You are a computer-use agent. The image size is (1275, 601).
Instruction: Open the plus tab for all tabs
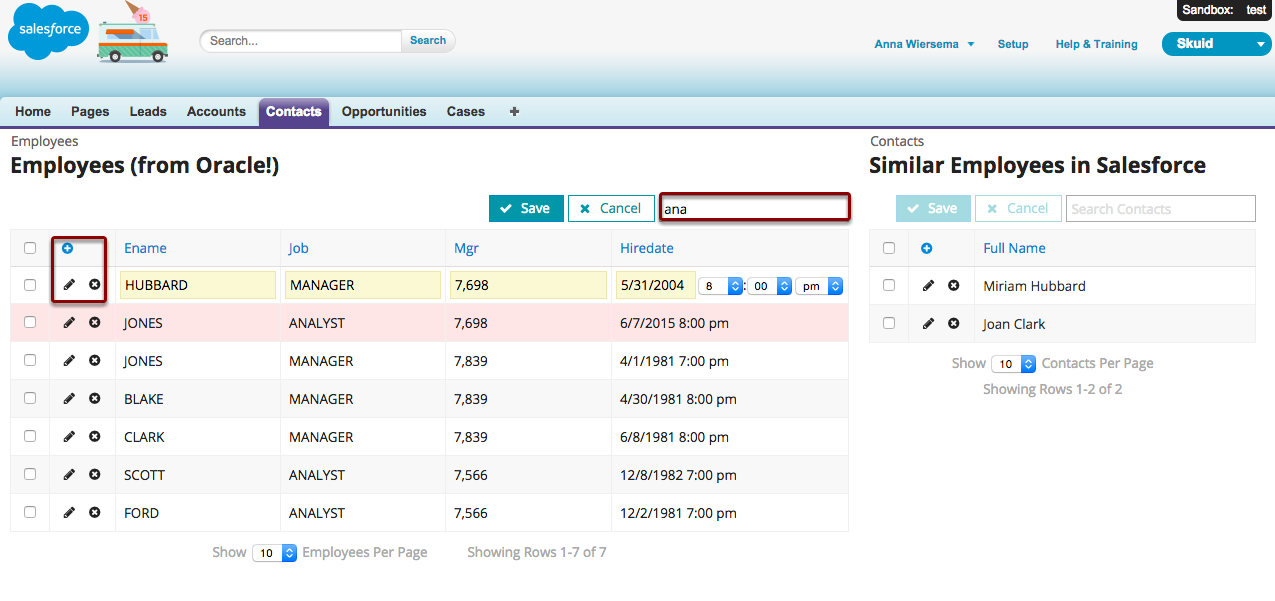click(514, 112)
